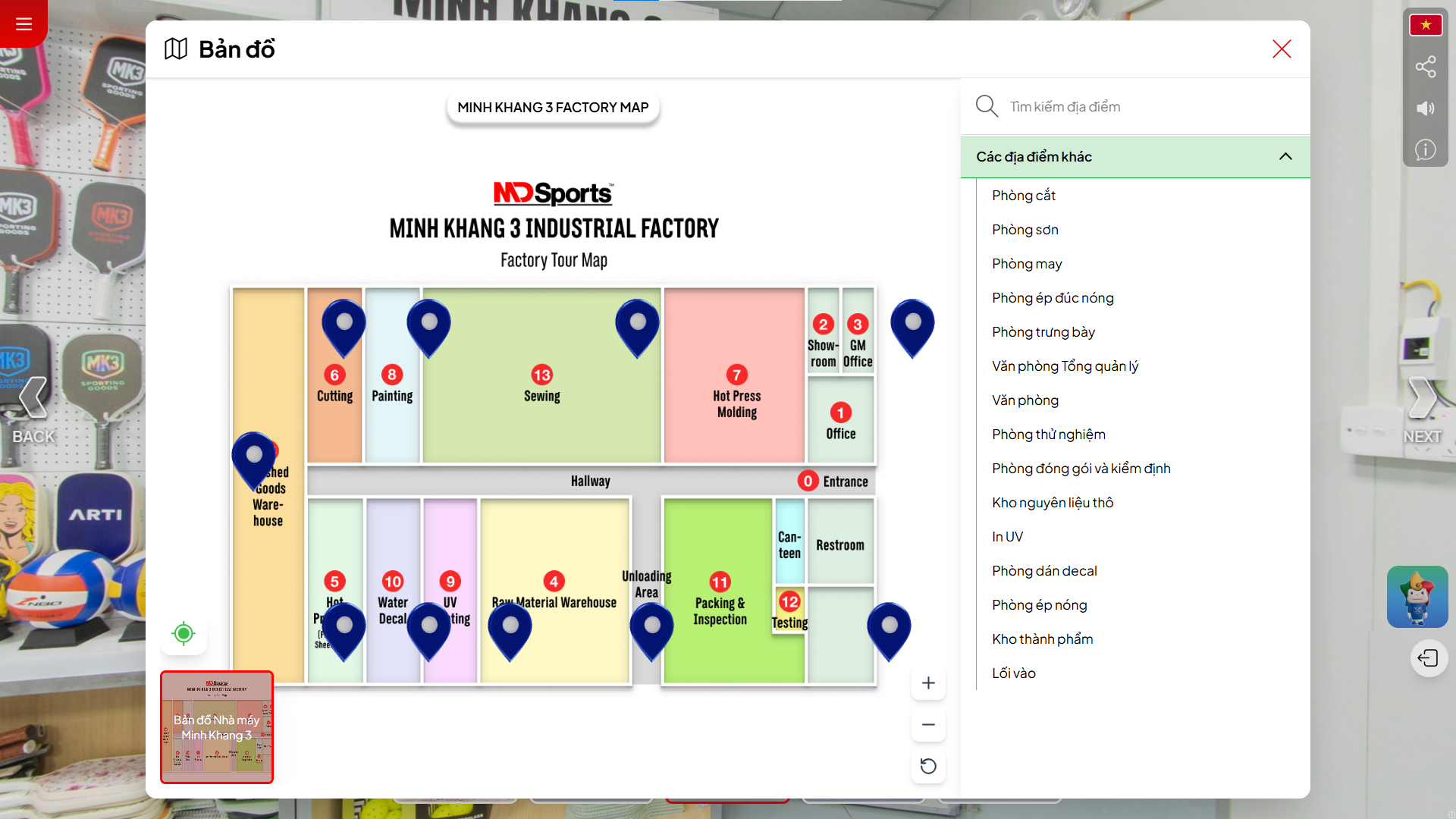The image size is (1456, 819).
Task: Select Phòng cắt from location list
Action: [x=1023, y=196]
